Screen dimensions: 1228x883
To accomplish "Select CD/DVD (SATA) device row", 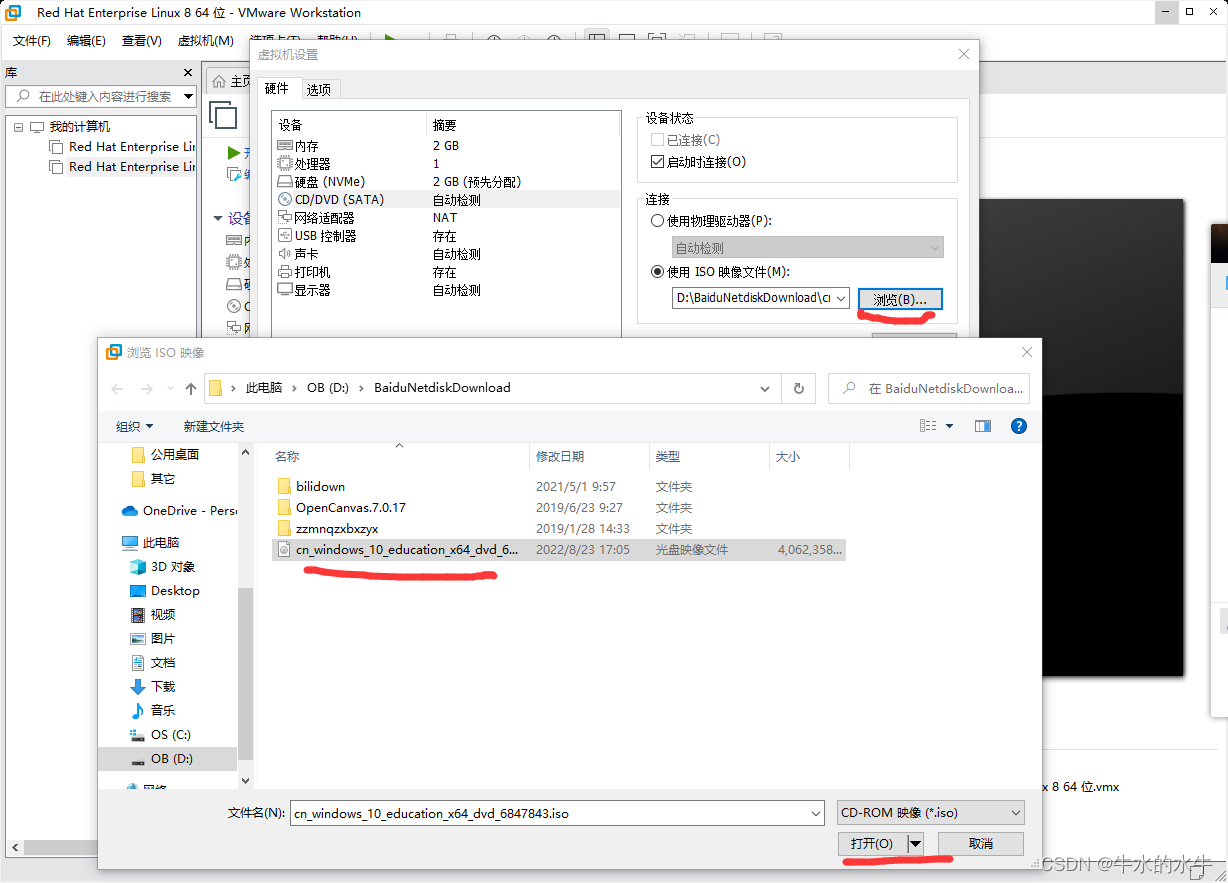I will point(448,200).
